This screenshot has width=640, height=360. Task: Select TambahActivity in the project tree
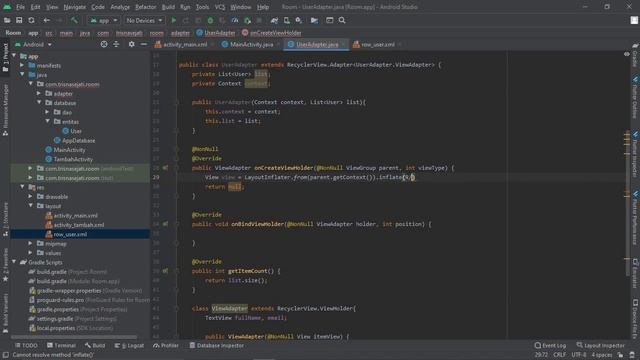pyautogui.click(x=69, y=159)
